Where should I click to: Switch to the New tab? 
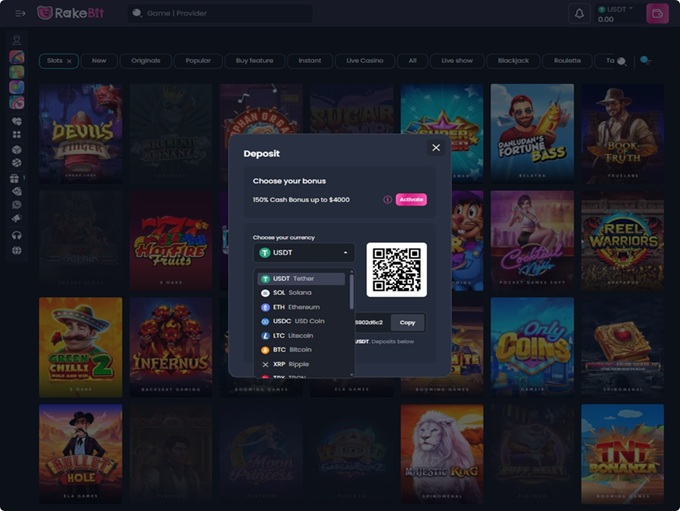tap(99, 61)
